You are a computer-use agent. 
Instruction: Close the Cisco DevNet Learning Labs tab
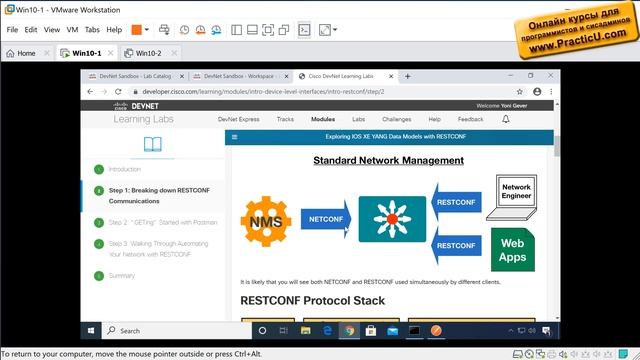[391, 76]
